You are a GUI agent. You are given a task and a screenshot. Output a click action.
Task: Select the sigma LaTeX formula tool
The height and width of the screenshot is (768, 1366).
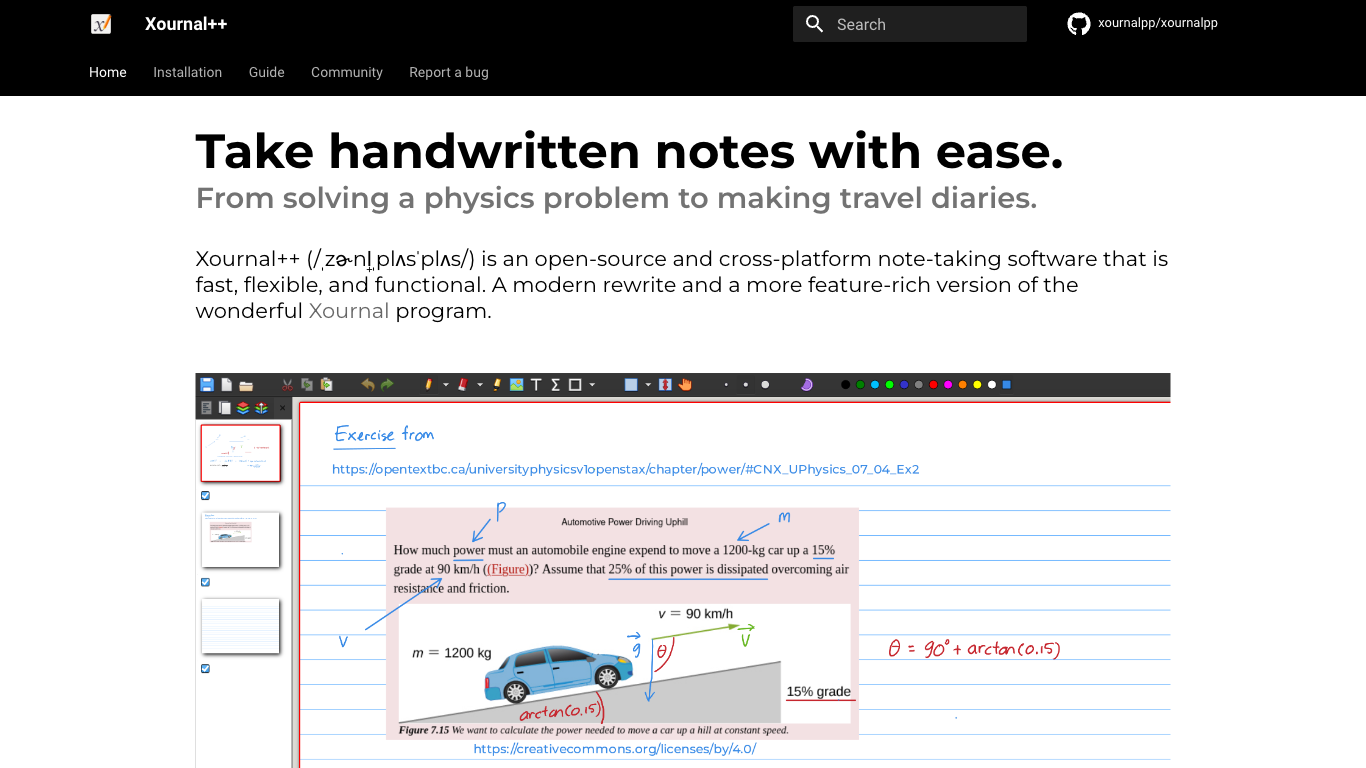[x=556, y=385]
